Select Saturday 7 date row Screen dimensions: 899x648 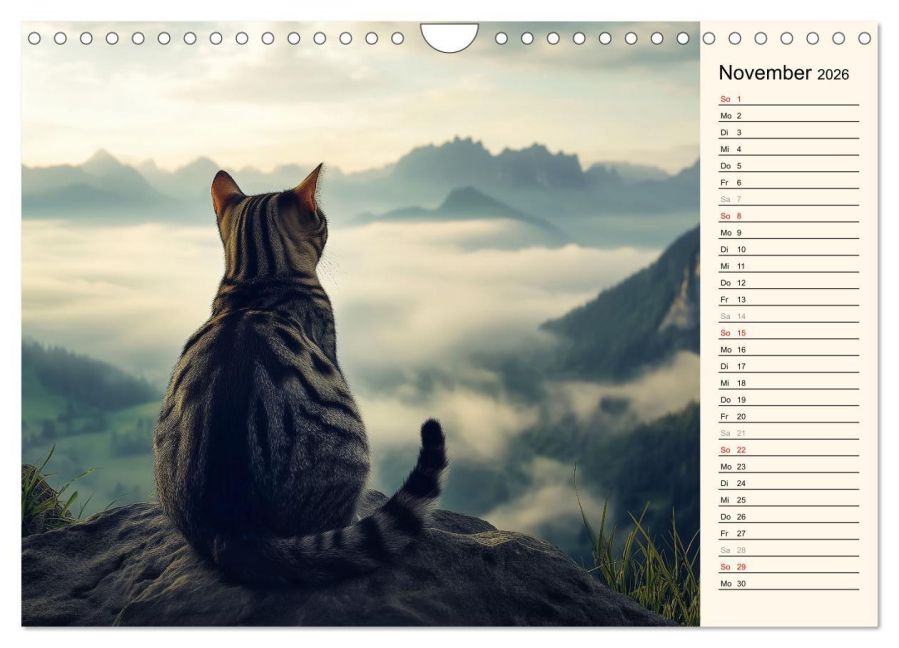788,199
